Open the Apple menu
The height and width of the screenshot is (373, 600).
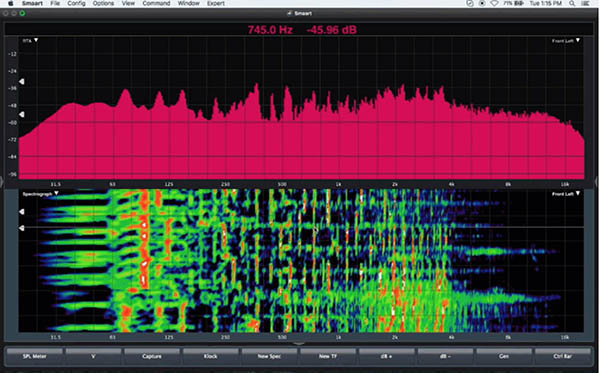click(11, 3)
